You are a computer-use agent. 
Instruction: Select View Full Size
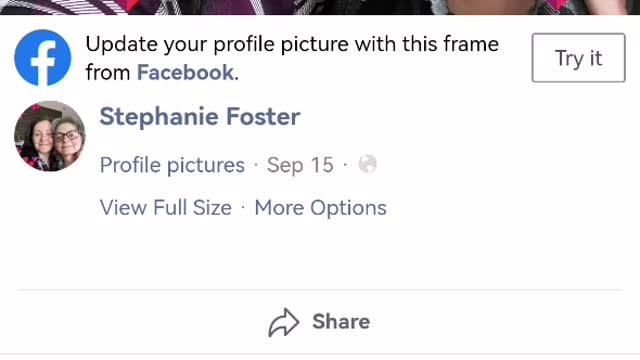(166, 207)
